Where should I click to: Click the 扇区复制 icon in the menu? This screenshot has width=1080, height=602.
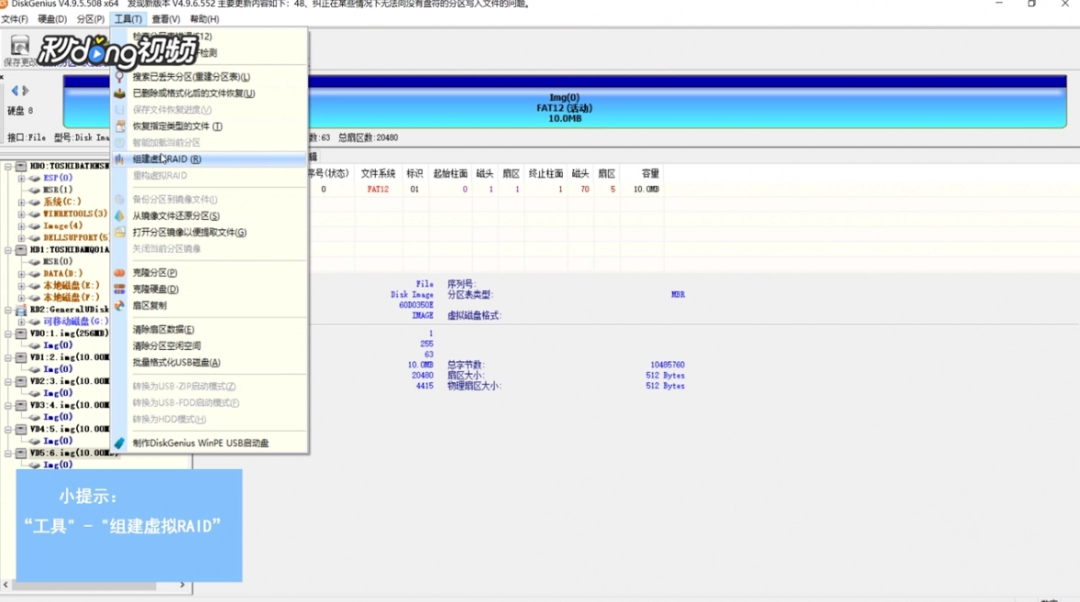click(x=120, y=305)
